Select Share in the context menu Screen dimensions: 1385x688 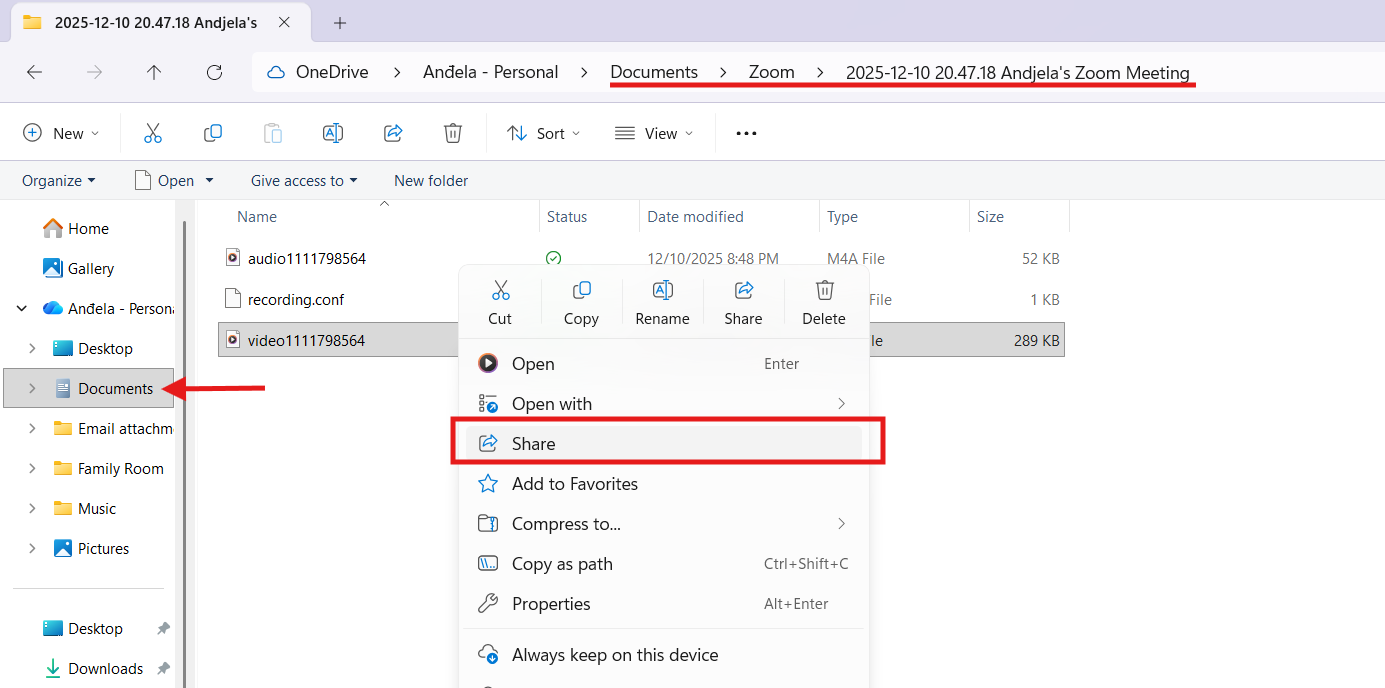pyautogui.click(x=534, y=444)
